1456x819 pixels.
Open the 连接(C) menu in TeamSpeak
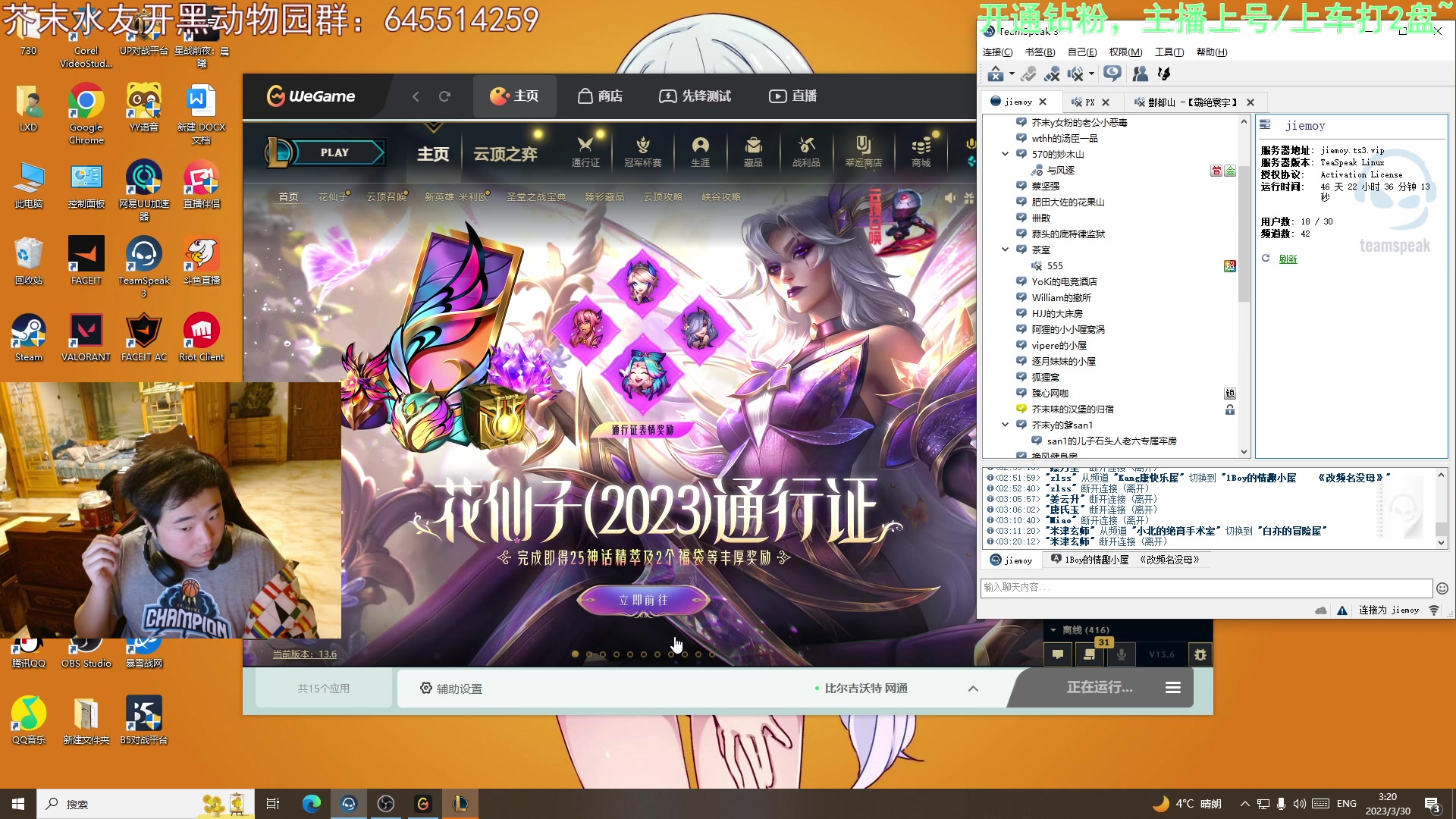click(997, 52)
